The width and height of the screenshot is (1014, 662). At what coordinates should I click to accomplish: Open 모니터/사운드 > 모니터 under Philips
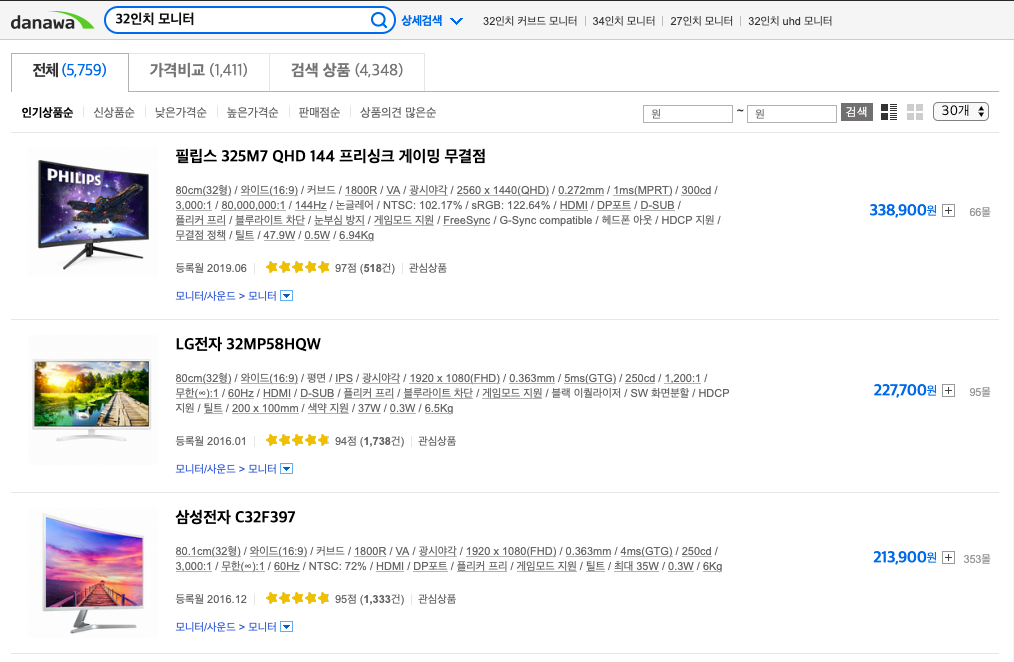[226, 295]
